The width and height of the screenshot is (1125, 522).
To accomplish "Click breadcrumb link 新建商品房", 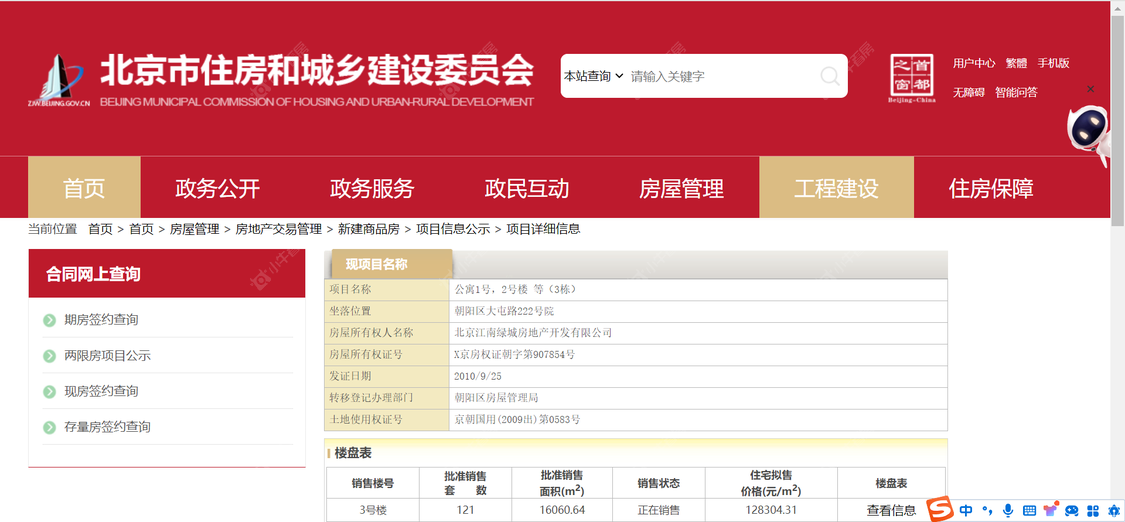I will click(x=369, y=229).
